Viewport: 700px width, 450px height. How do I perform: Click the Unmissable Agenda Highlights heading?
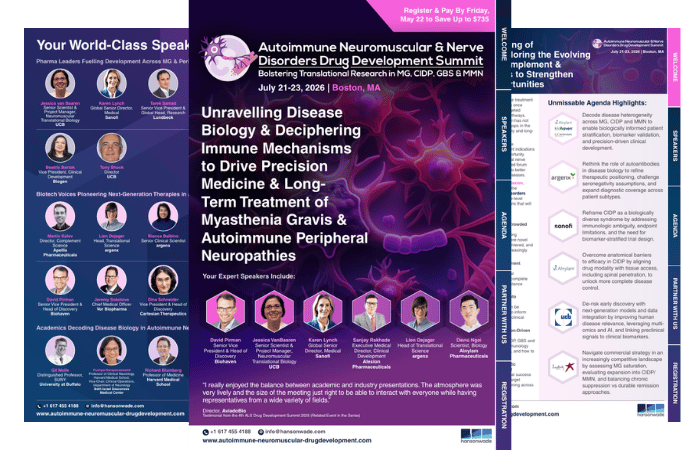[x=597, y=103]
